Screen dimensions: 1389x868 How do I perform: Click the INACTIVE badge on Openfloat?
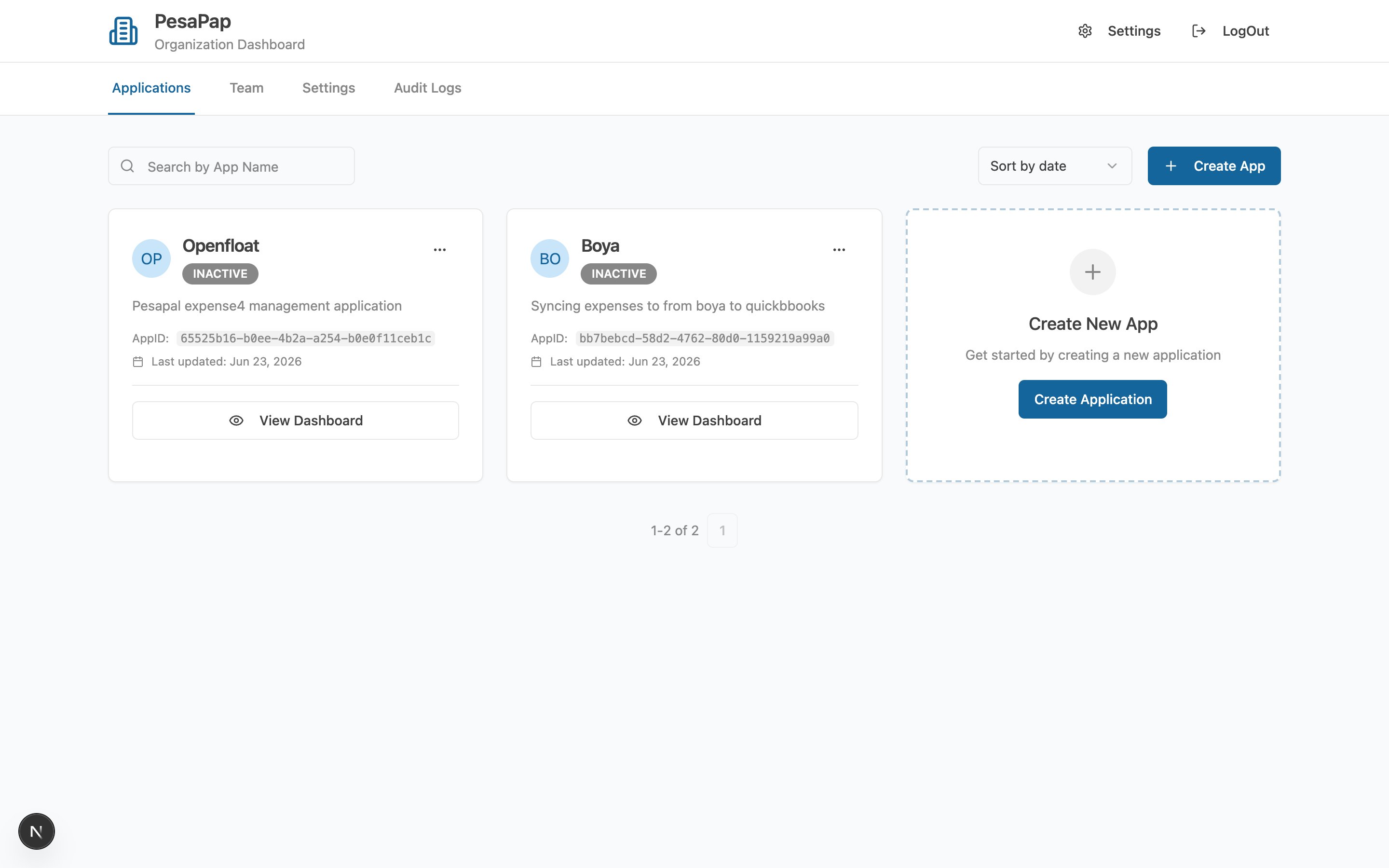220,274
